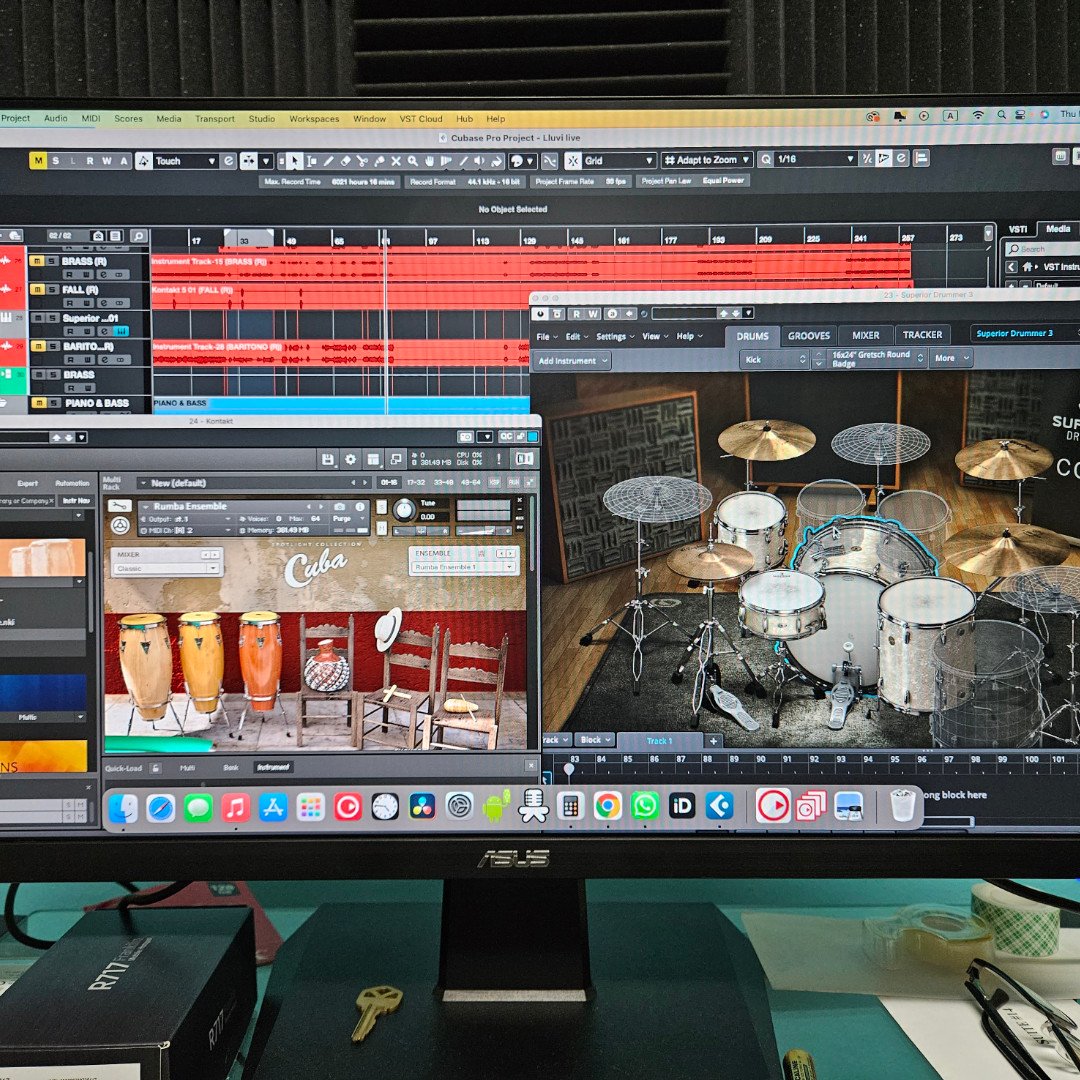
Task: Launch Google Chrome from the dock
Action: tap(608, 806)
